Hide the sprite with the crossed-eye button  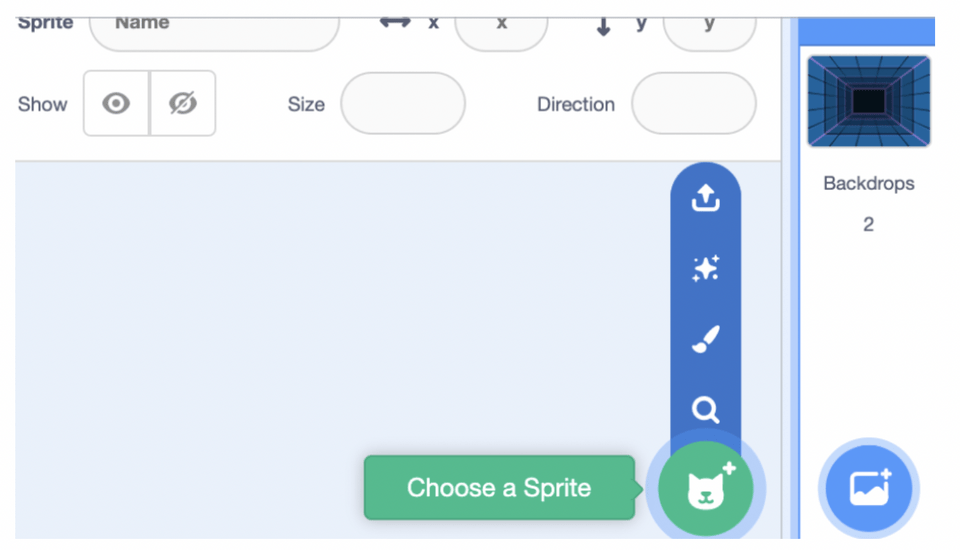[183, 103]
